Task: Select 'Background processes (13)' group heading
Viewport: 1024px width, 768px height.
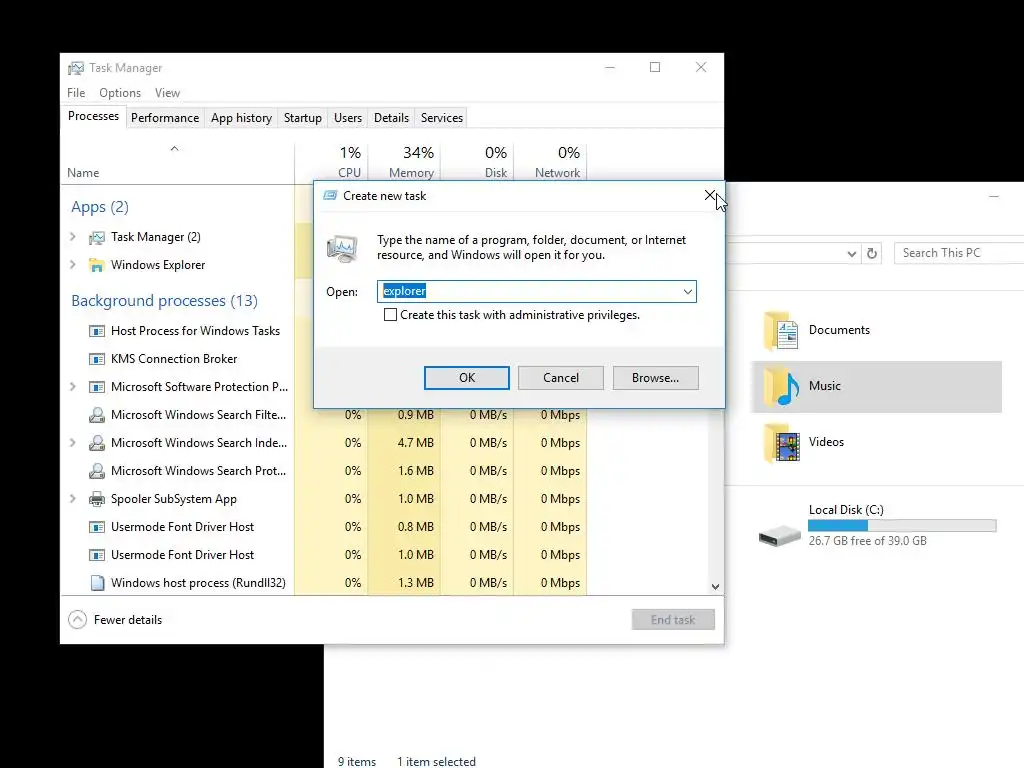Action: click(x=165, y=301)
